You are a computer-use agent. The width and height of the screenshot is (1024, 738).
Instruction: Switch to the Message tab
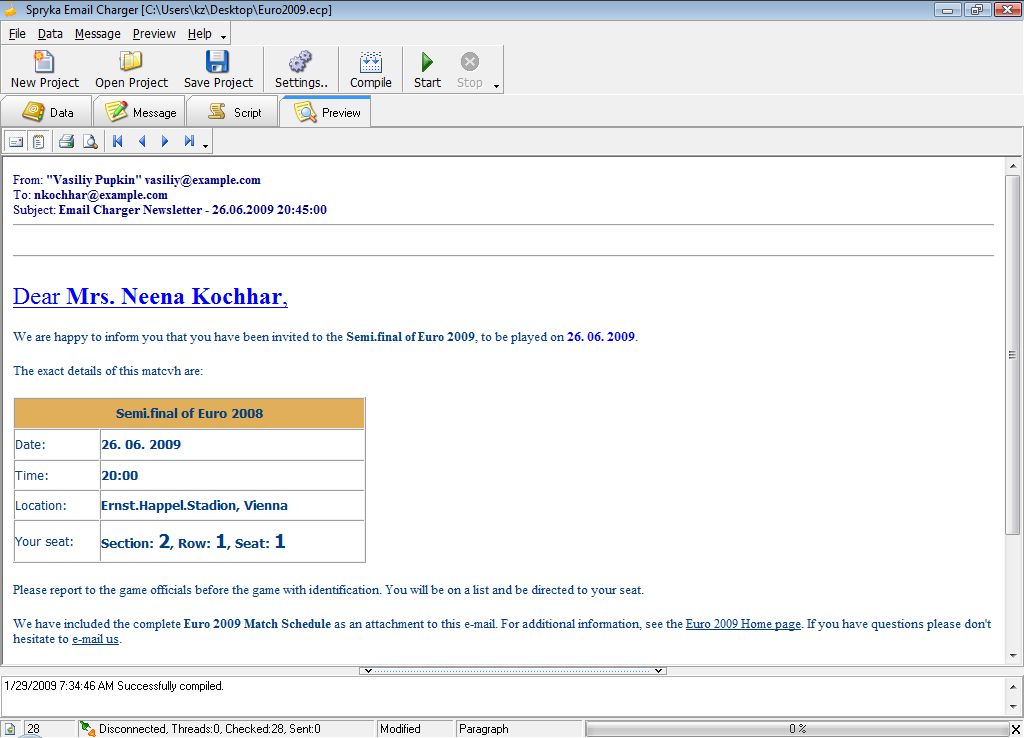click(140, 112)
